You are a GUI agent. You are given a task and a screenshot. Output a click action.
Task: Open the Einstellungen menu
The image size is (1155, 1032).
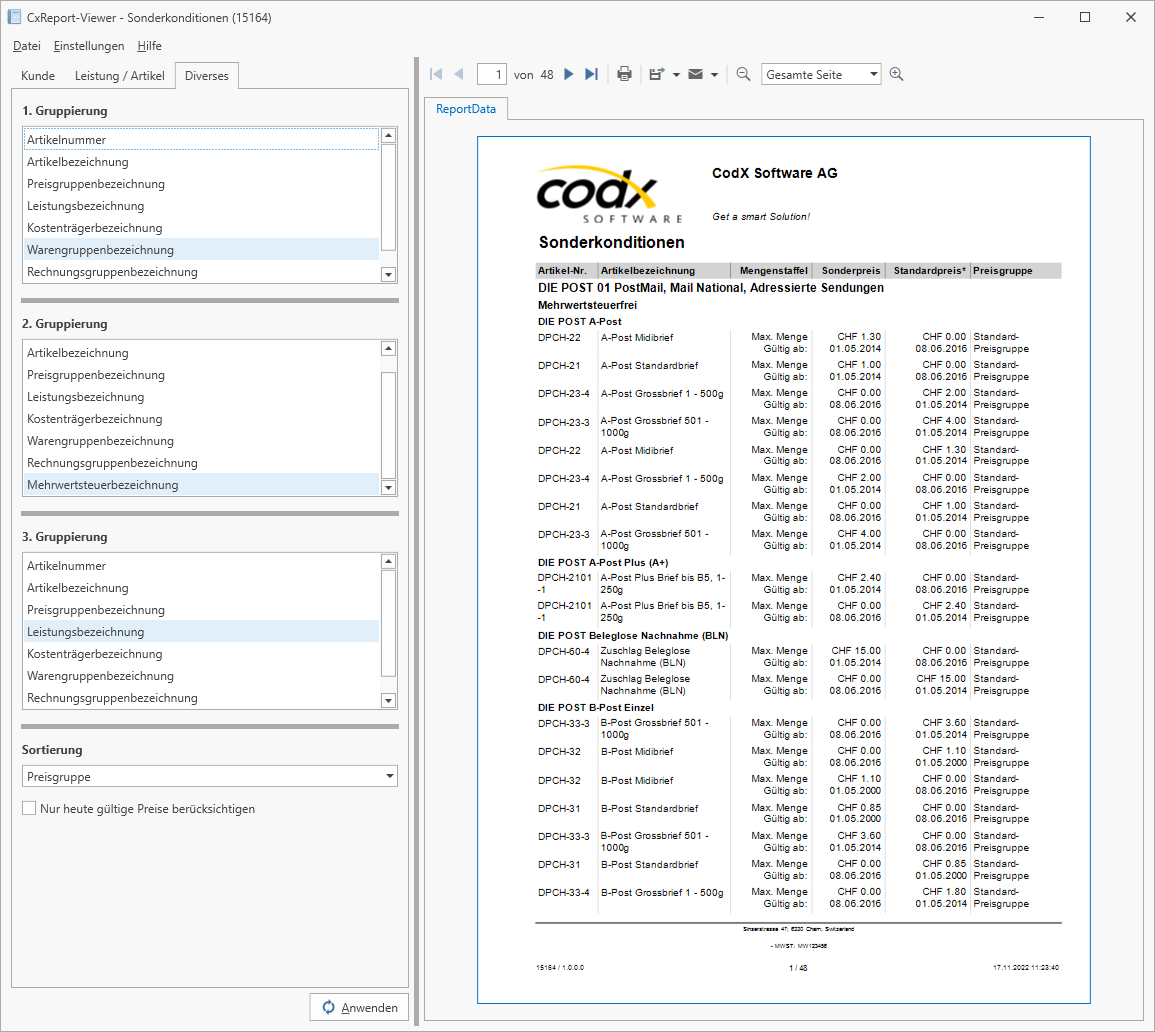[x=89, y=46]
